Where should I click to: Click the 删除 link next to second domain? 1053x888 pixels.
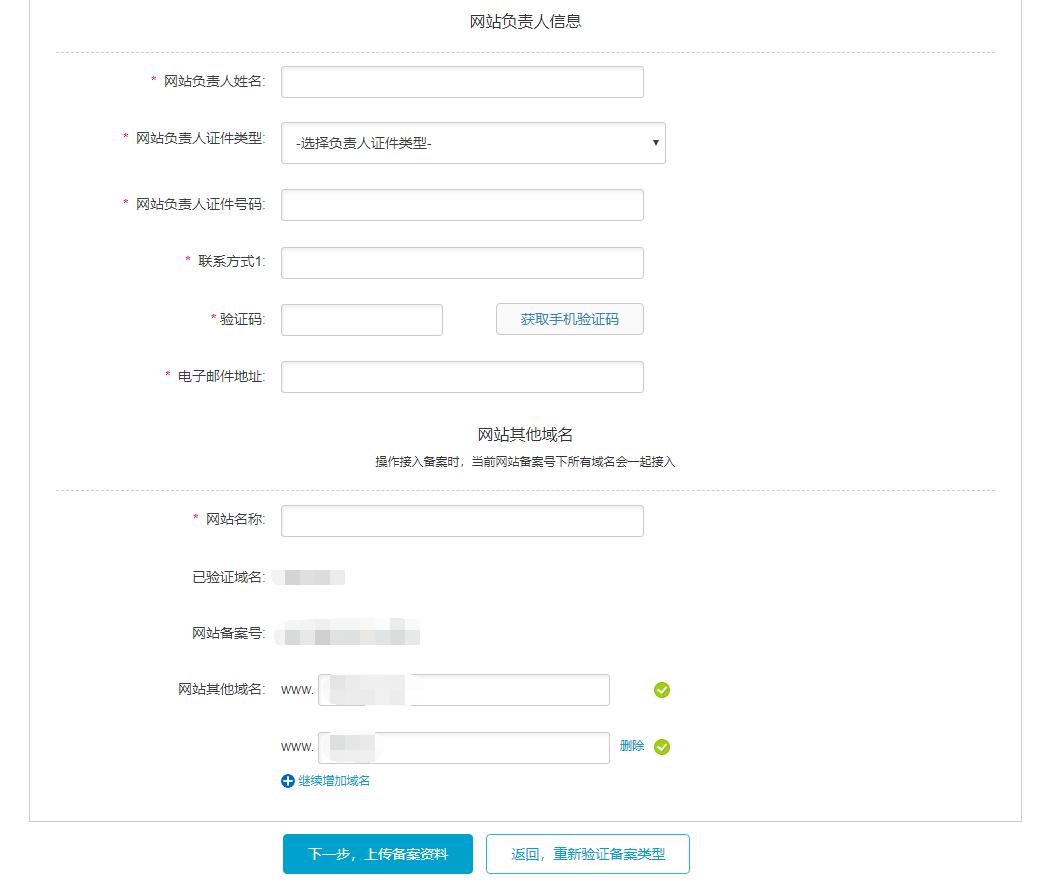(631, 747)
